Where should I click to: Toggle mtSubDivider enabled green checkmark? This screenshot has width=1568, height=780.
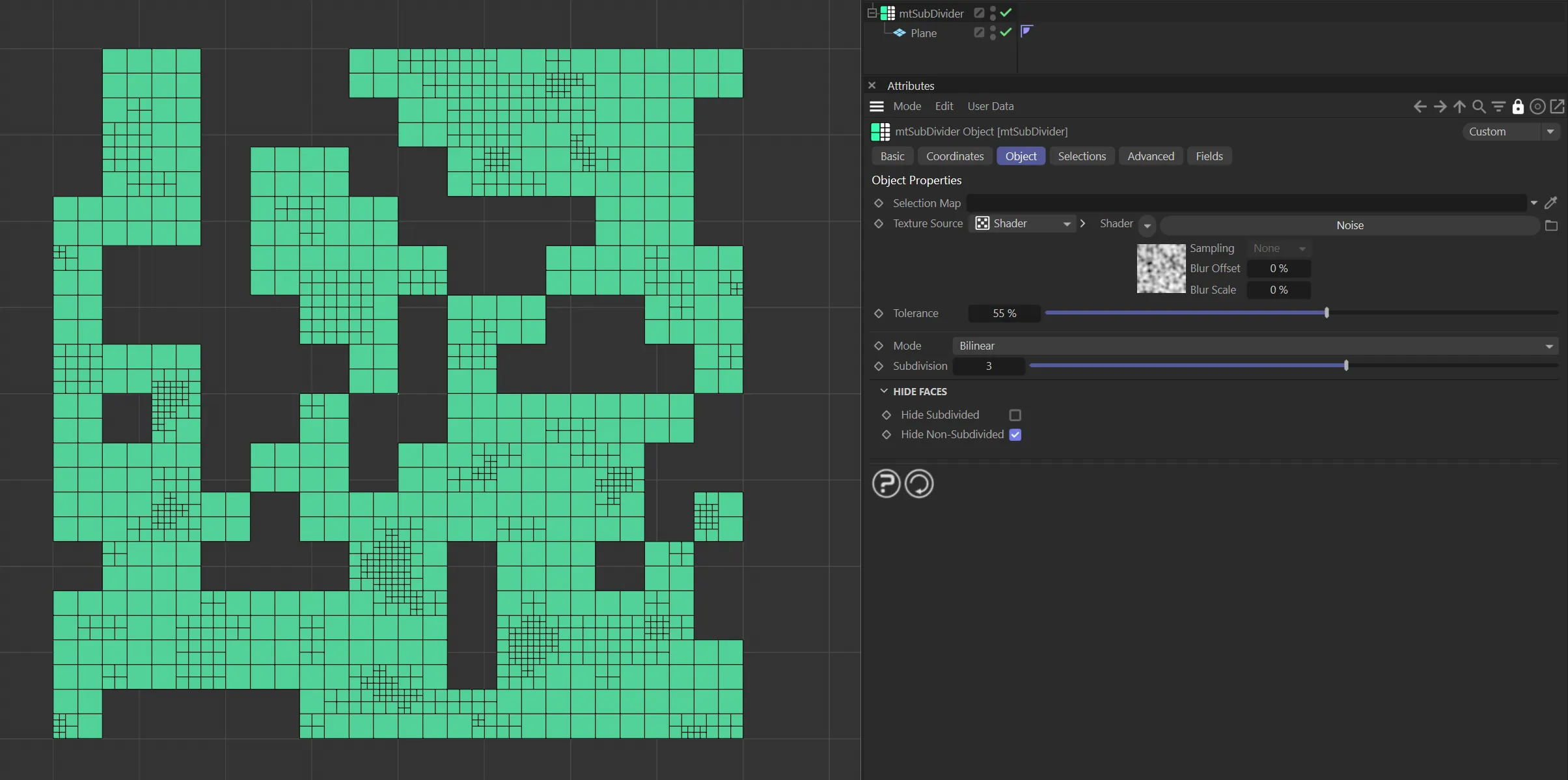coord(1006,13)
